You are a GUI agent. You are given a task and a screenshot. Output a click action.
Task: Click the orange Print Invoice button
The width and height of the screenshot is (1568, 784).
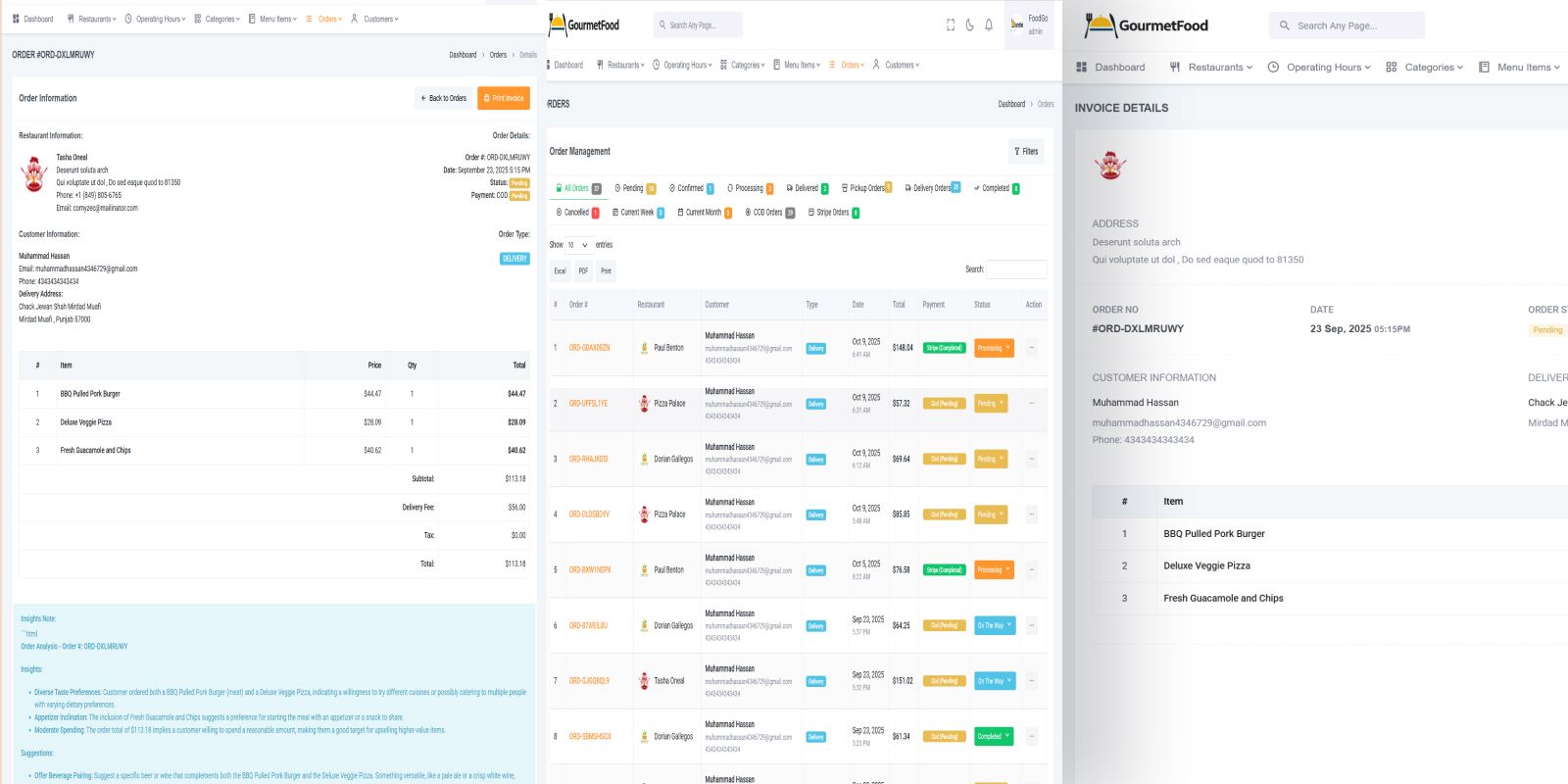click(504, 98)
